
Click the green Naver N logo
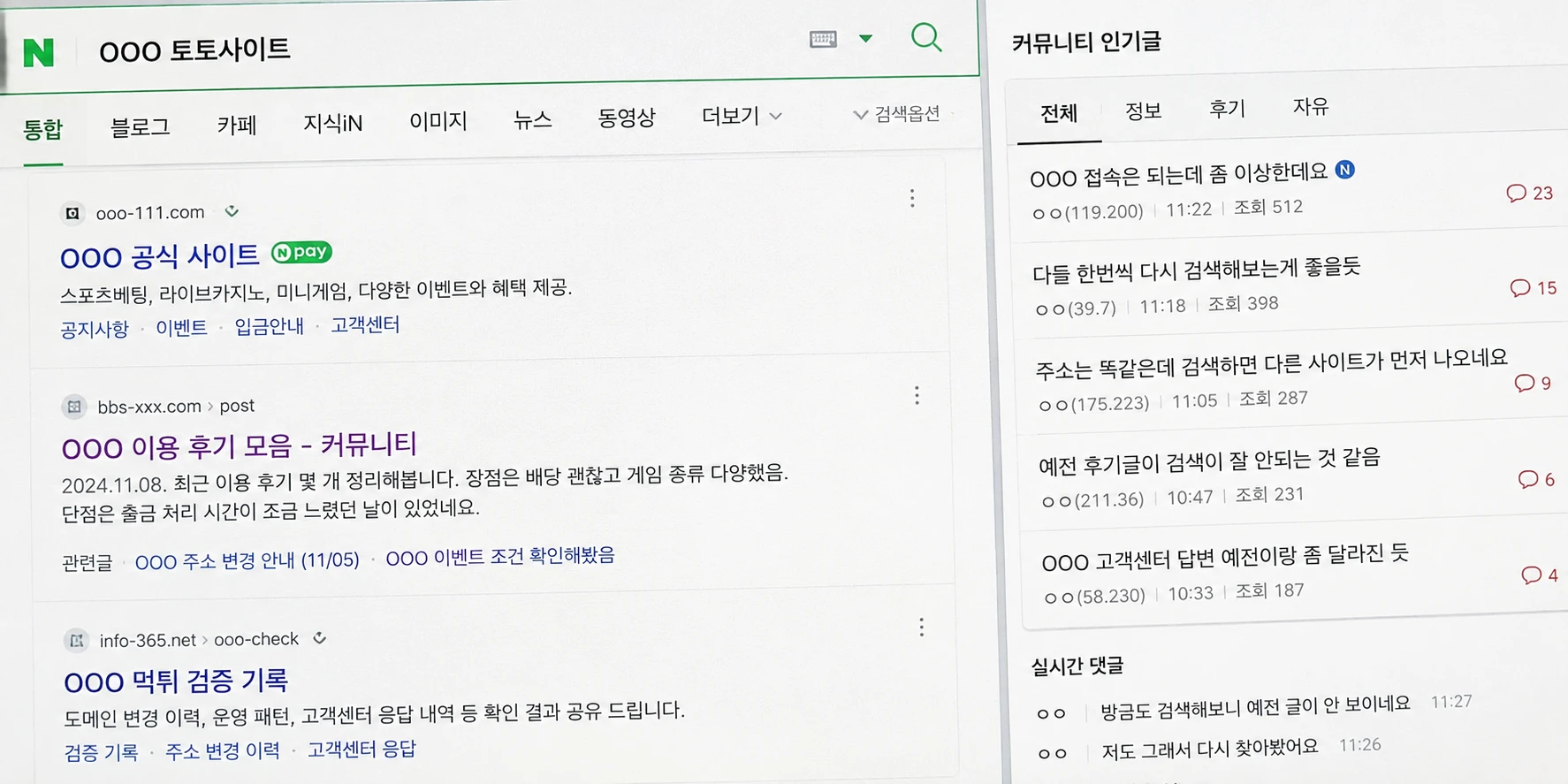(38, 52)
